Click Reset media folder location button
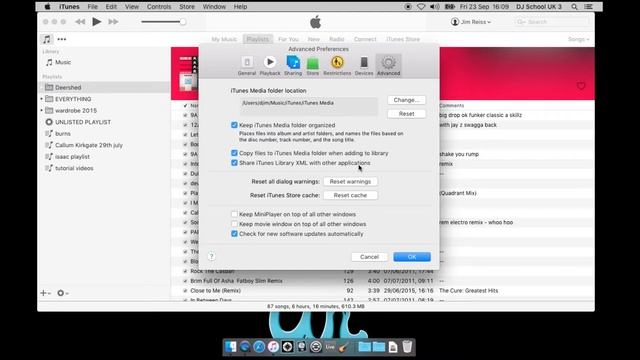Screen dimensions: 640x360 point(406,114)
